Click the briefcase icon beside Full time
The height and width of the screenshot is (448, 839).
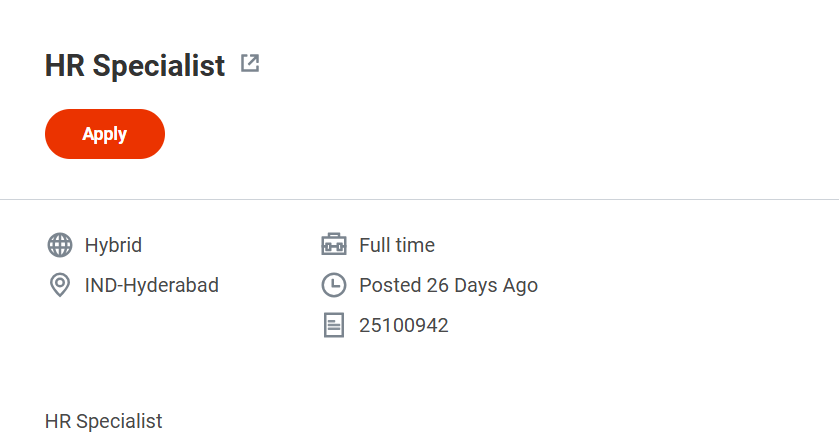(x=333, y=245)
